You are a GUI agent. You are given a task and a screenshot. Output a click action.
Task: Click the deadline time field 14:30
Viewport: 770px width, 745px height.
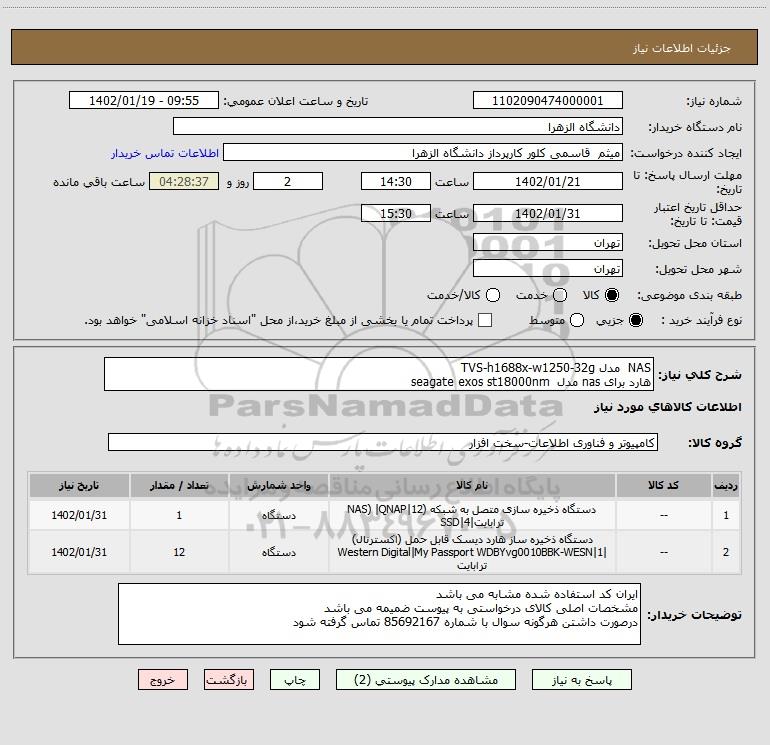tap(396, 181)
